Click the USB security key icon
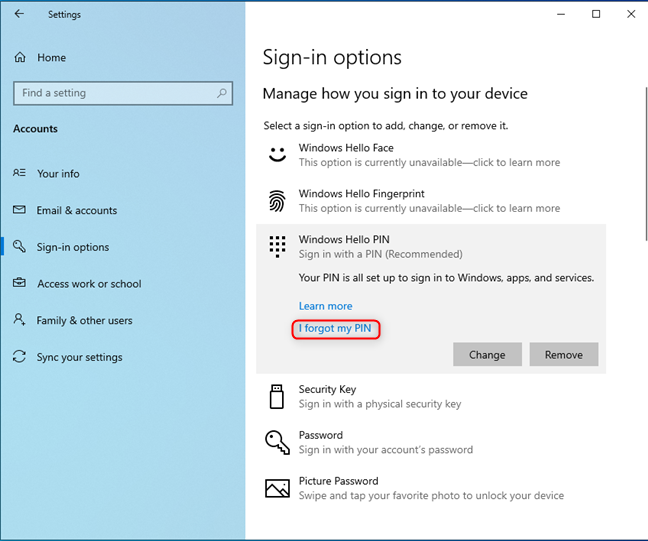This screenshot has height=541, width=648. coord(276,397)
